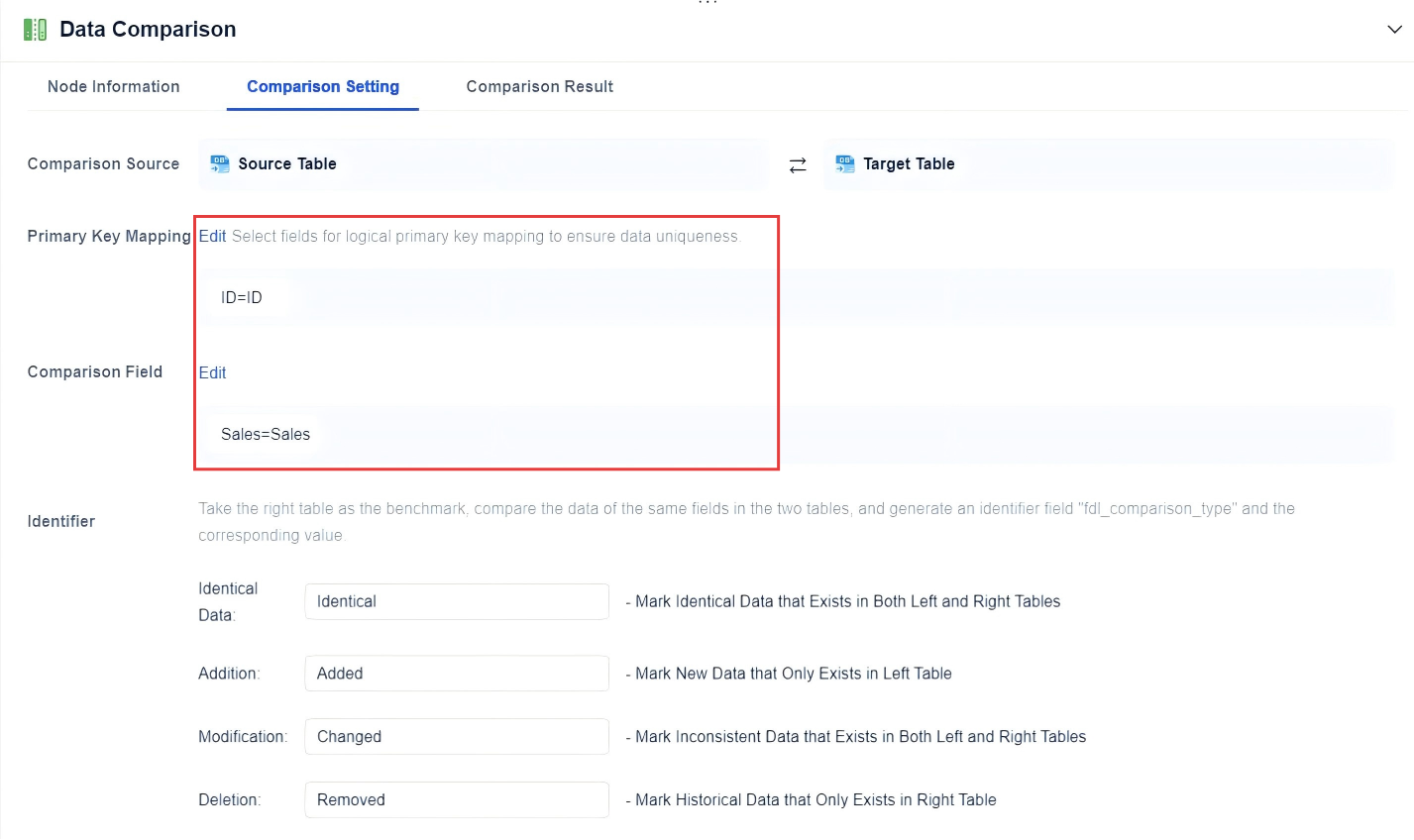
Task: Click the Comparison Field label
Action: pyautogui.click(x=95, y=372)
